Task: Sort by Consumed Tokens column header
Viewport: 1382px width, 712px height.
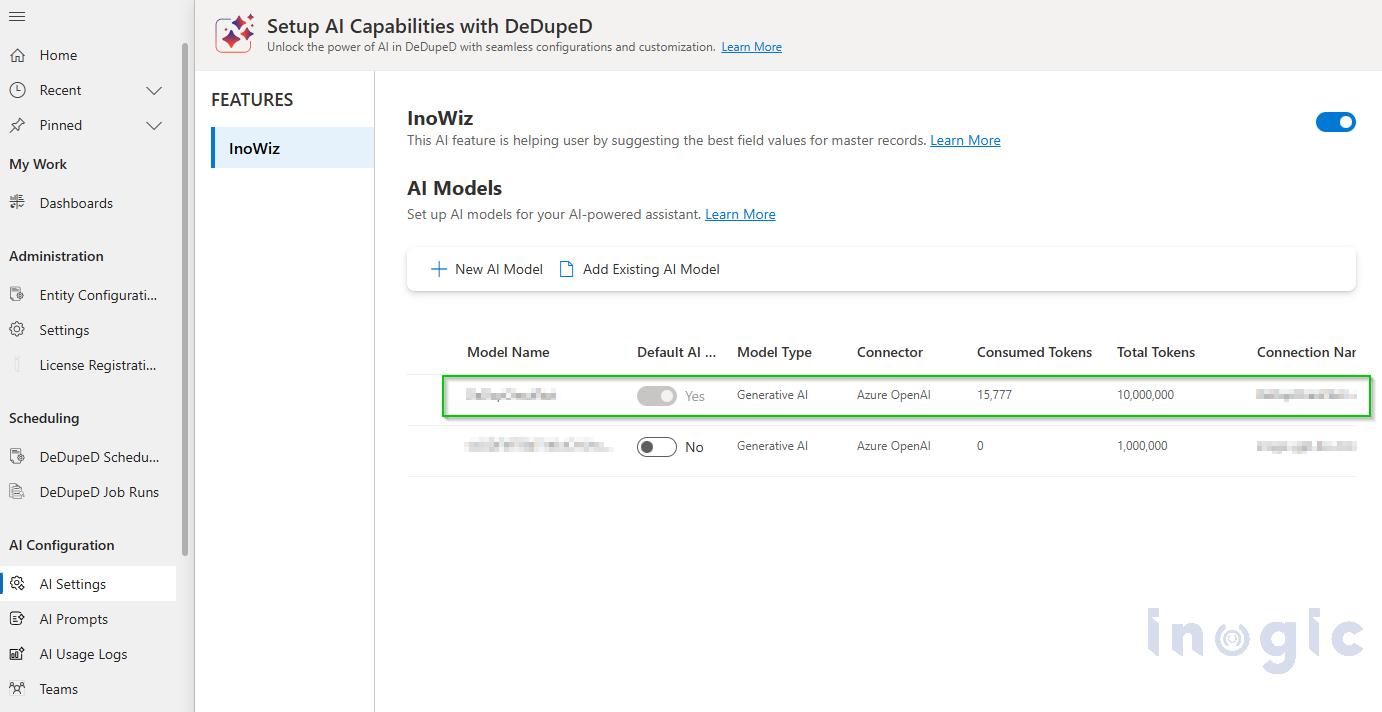Action: click(x=1034, y=352)
